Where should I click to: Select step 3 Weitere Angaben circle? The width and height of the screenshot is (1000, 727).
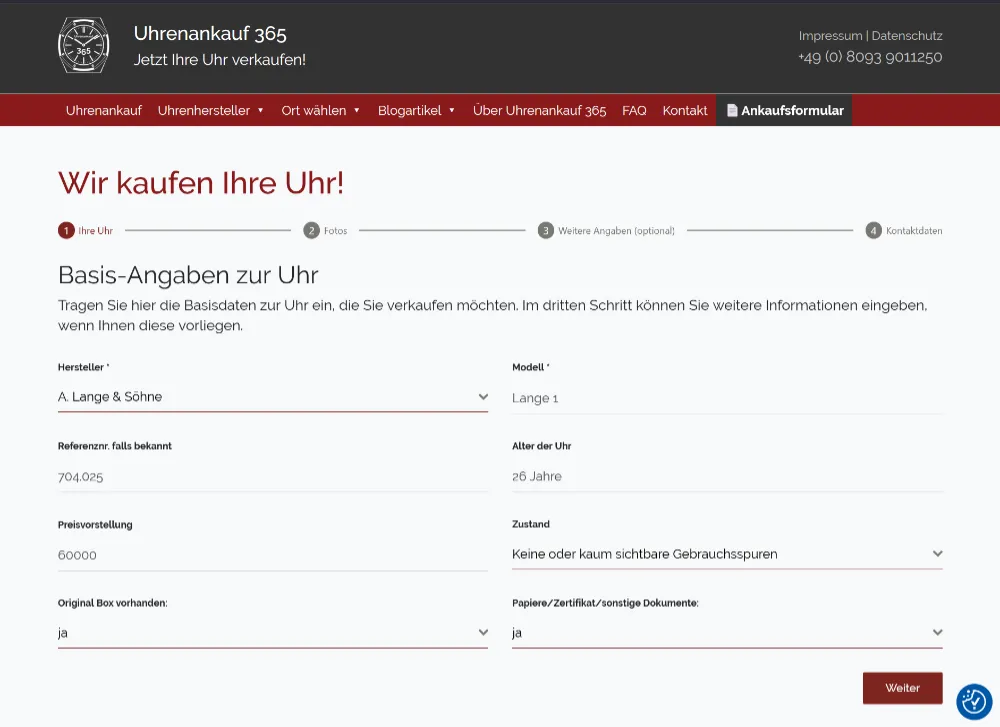(x=546, y=231)
